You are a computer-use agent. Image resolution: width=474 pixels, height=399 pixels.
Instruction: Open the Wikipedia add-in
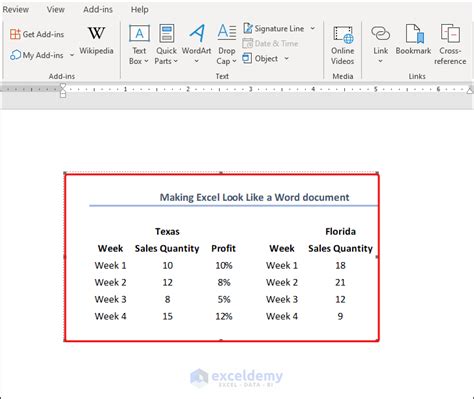click(x=96, y=40)
